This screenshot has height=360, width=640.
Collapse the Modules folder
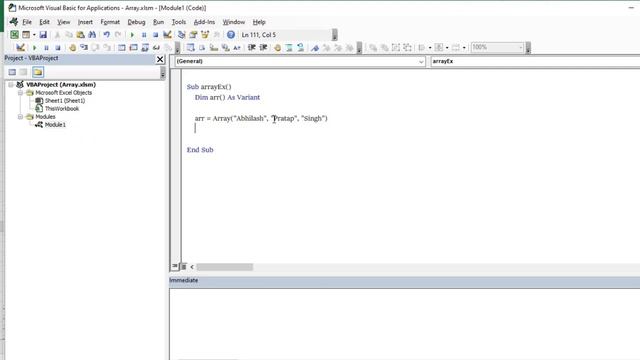coord(20,117)
